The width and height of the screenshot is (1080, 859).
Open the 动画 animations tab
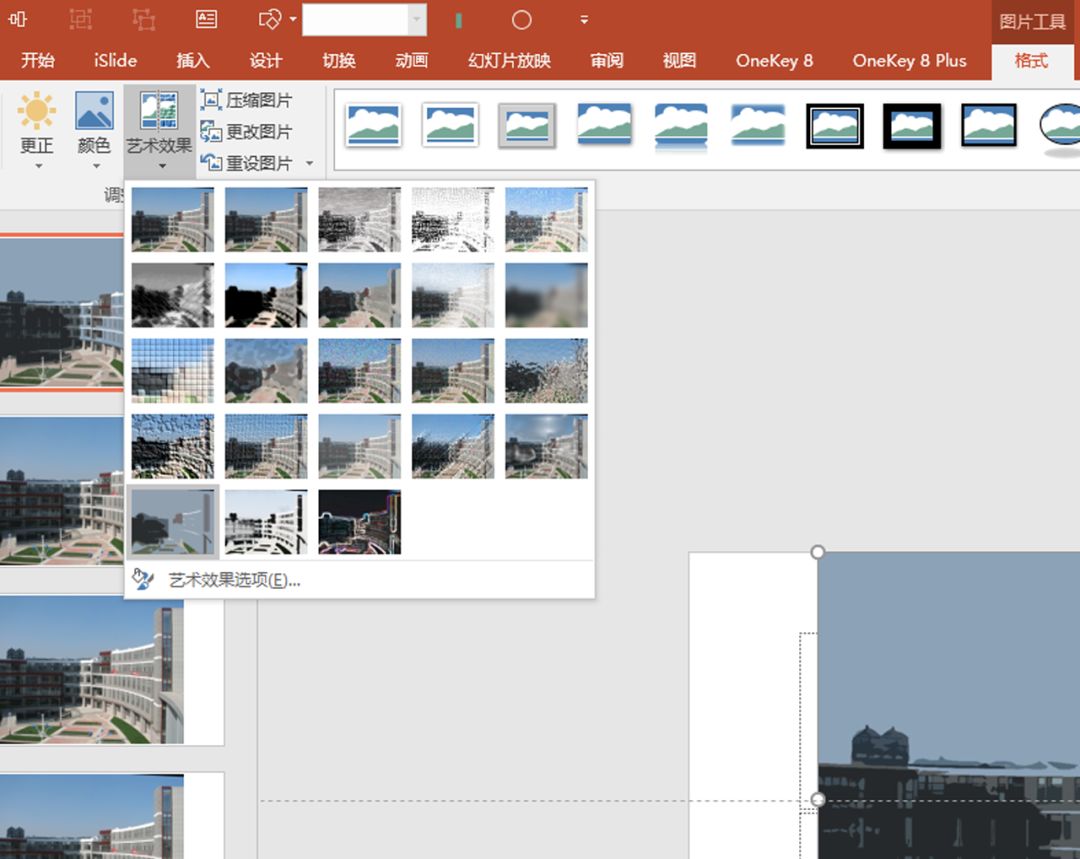point(412,61)
